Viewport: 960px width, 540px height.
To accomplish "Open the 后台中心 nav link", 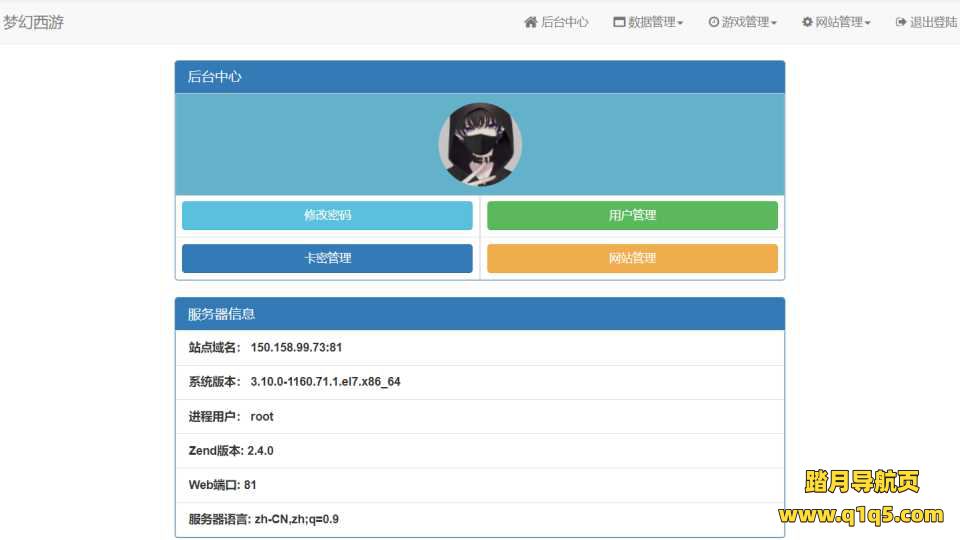I will click(x=557, y=22).
